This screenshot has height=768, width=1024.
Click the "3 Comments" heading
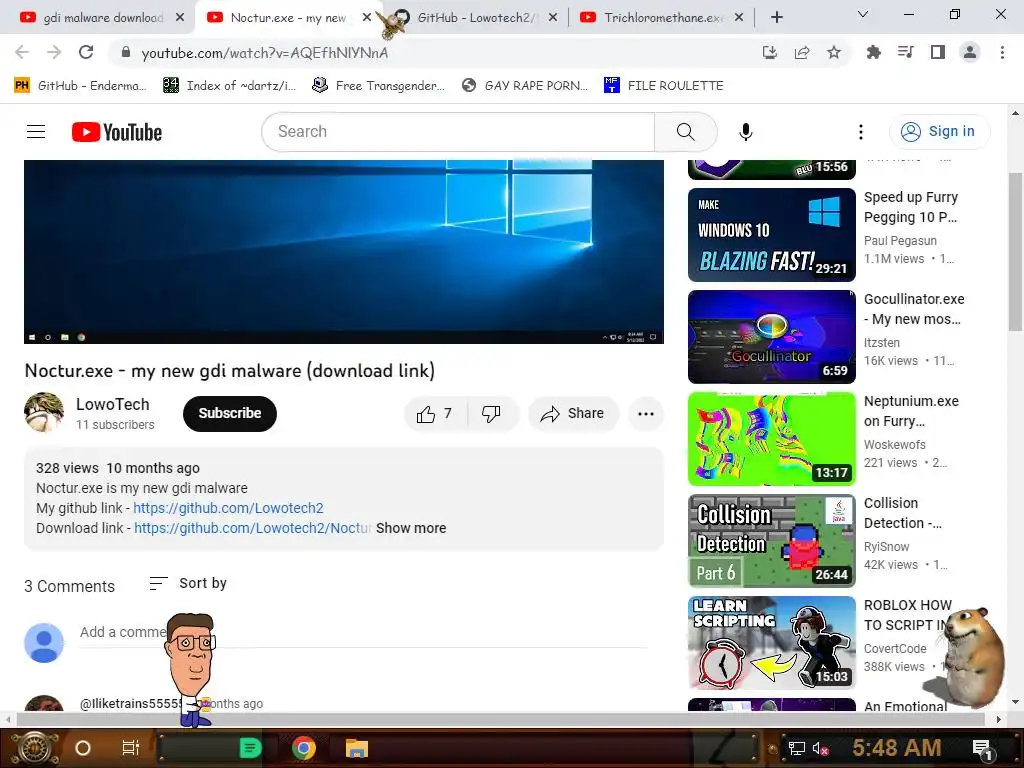pyautogui.click(x=69, y=586)
